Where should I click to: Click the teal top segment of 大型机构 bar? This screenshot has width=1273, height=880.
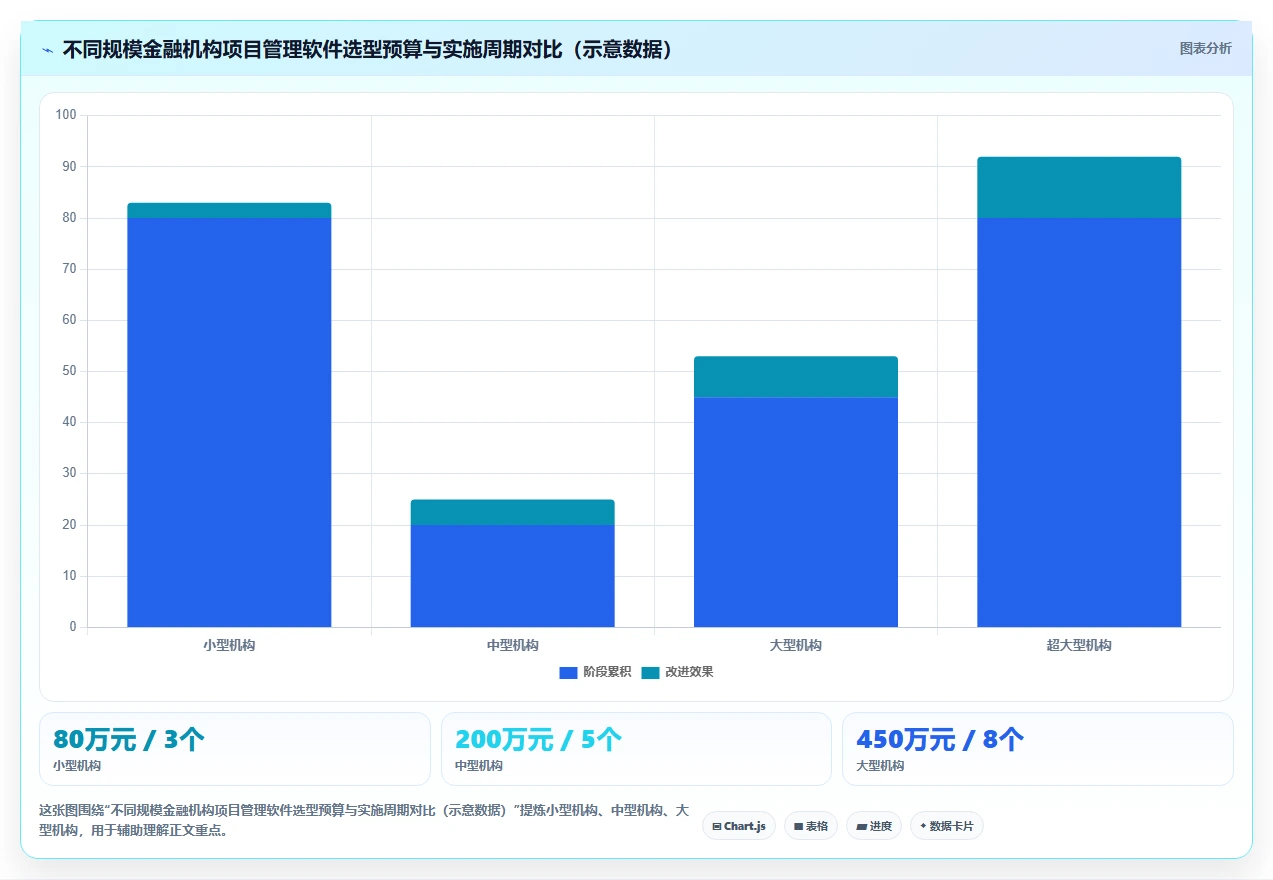click(796, 377)
